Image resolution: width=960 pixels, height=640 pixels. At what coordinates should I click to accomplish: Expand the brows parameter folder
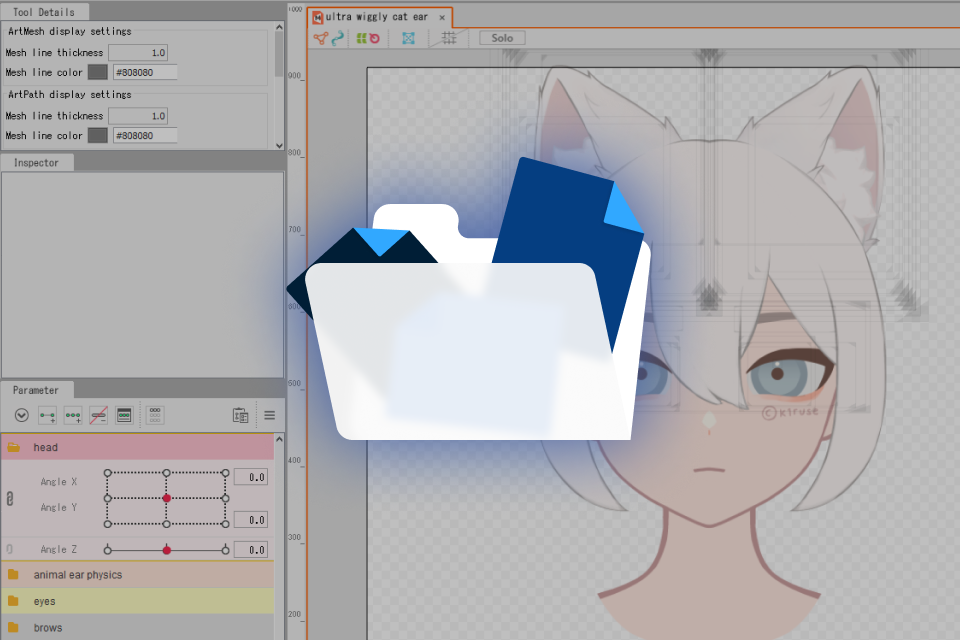tap(13, 628)
